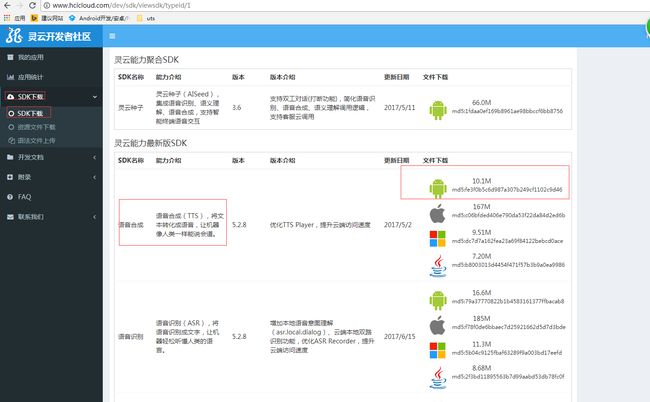Click the version 3.6 cell
Image resolution: width=650 pixels, height=402 pixels.
click(237, 108)
